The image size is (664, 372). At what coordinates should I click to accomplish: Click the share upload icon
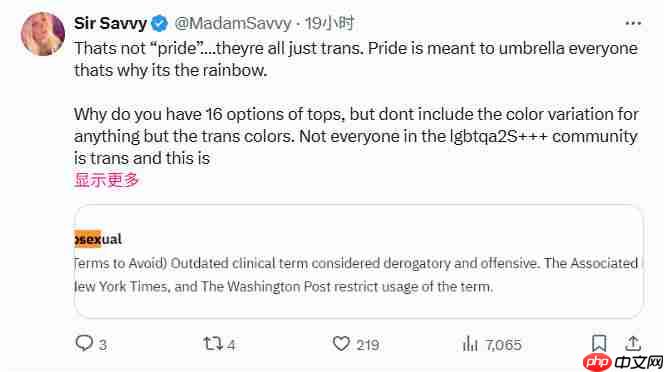pos(633,343)
